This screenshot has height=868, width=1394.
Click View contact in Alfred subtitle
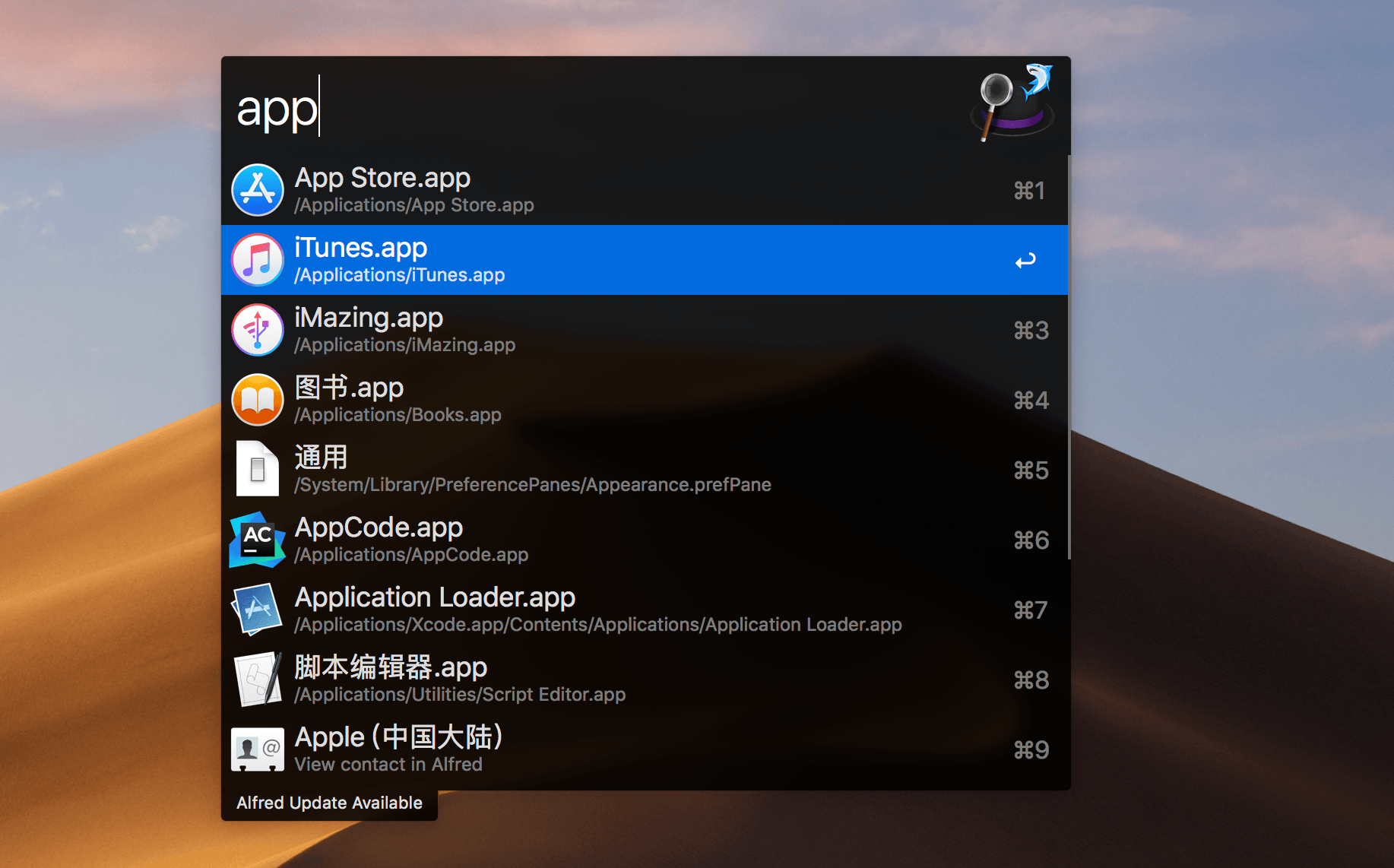point(388,765)
